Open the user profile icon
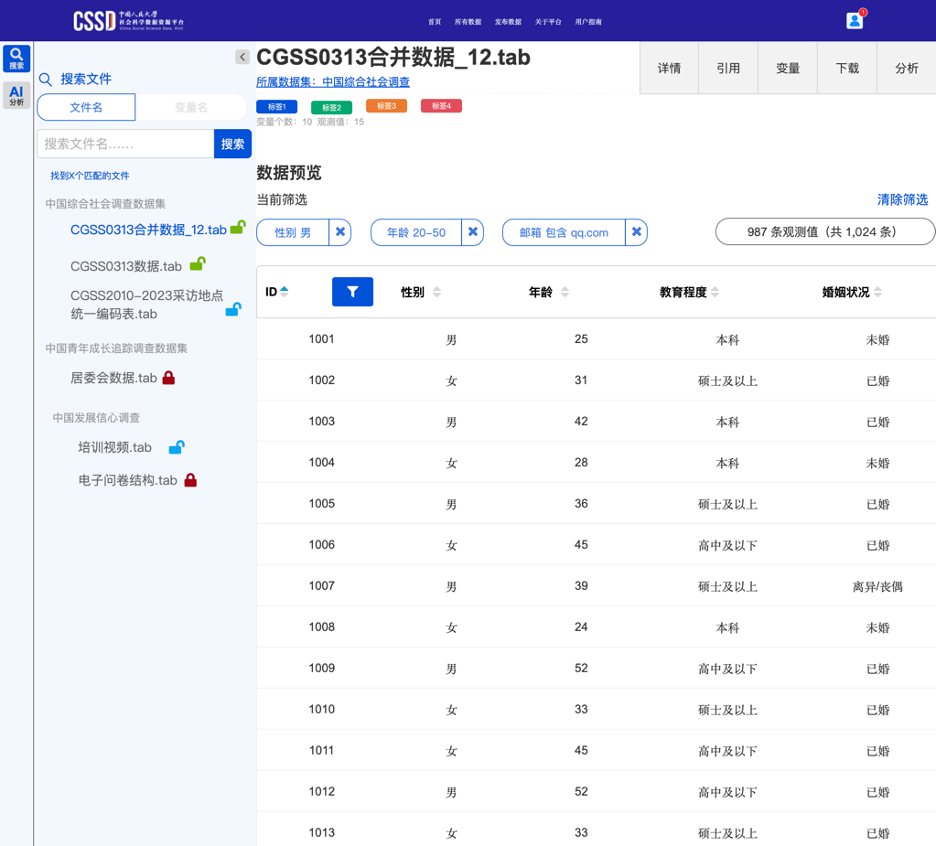Viewport: 936px width, 846px height. [x=854, y=21]
